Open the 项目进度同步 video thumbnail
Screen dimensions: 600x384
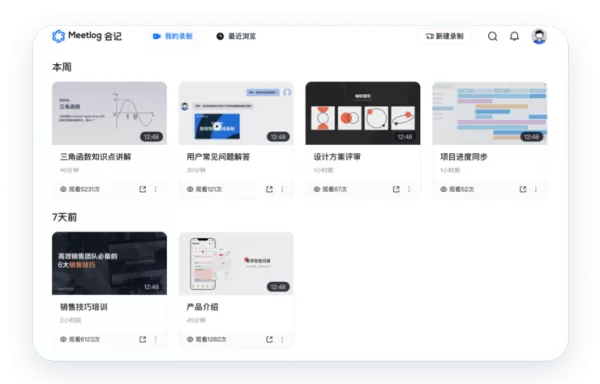(x=489, y=113)
